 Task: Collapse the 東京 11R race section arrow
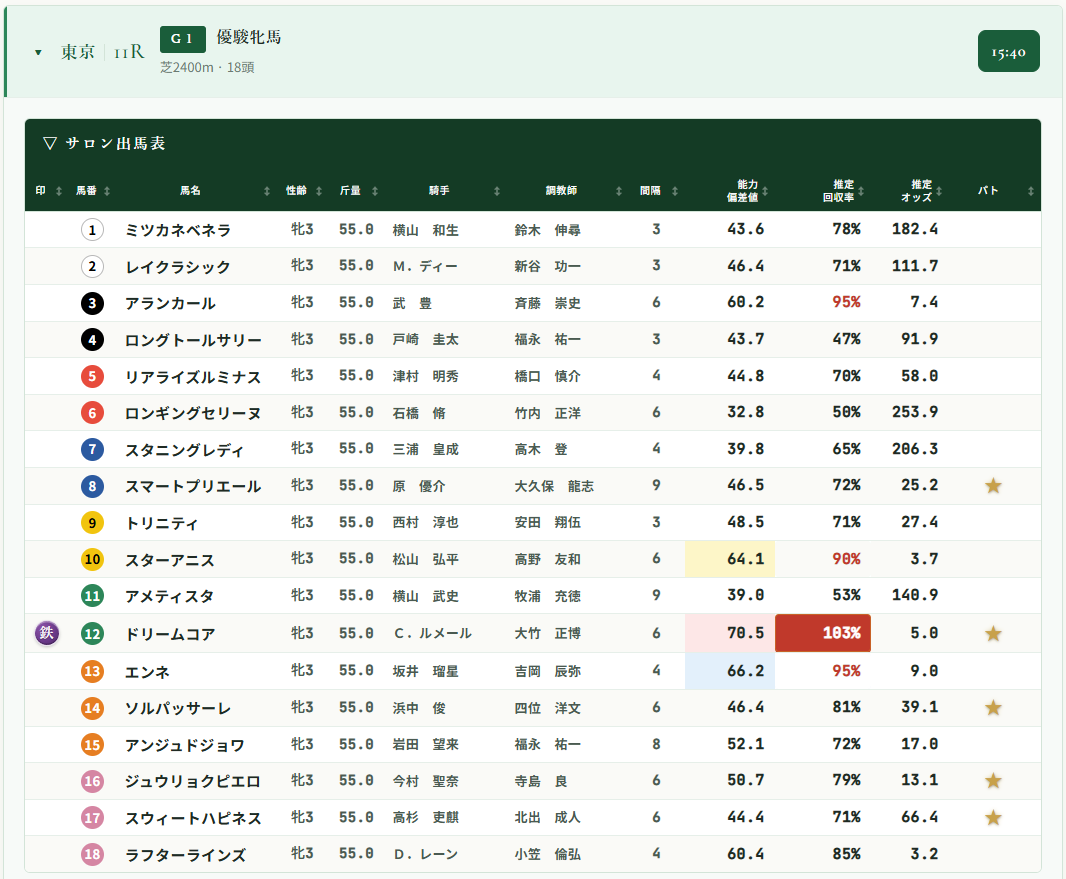(x=38, y=52)
